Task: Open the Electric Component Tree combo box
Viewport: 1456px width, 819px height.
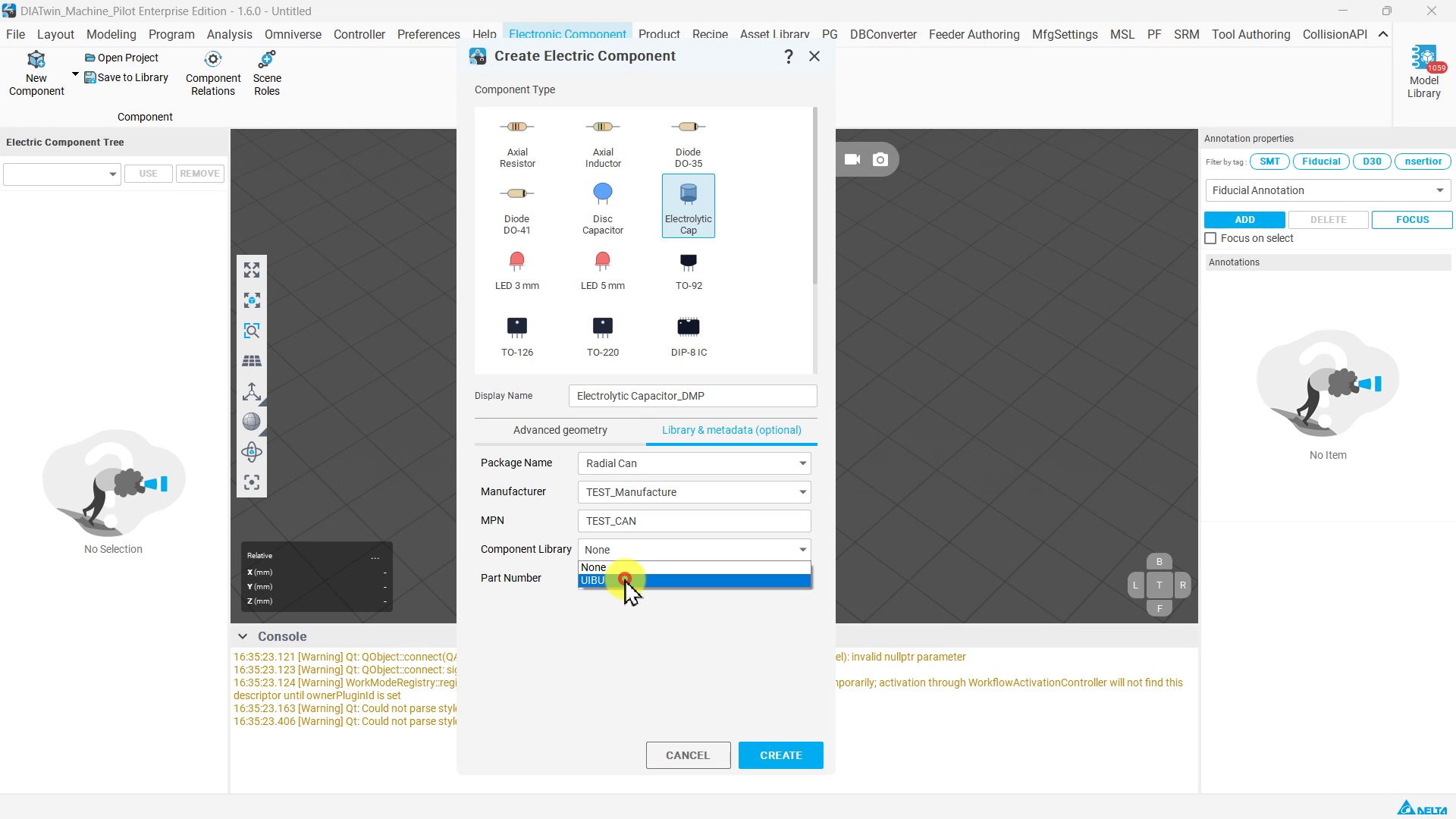Action: (61, 174)
